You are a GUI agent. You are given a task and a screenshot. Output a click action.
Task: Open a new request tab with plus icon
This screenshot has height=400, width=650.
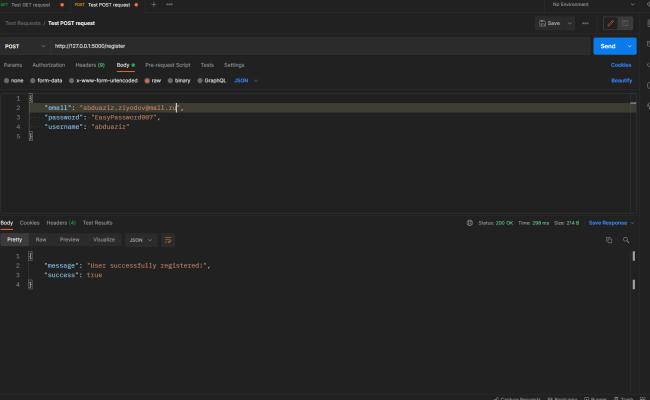(153, 5)
